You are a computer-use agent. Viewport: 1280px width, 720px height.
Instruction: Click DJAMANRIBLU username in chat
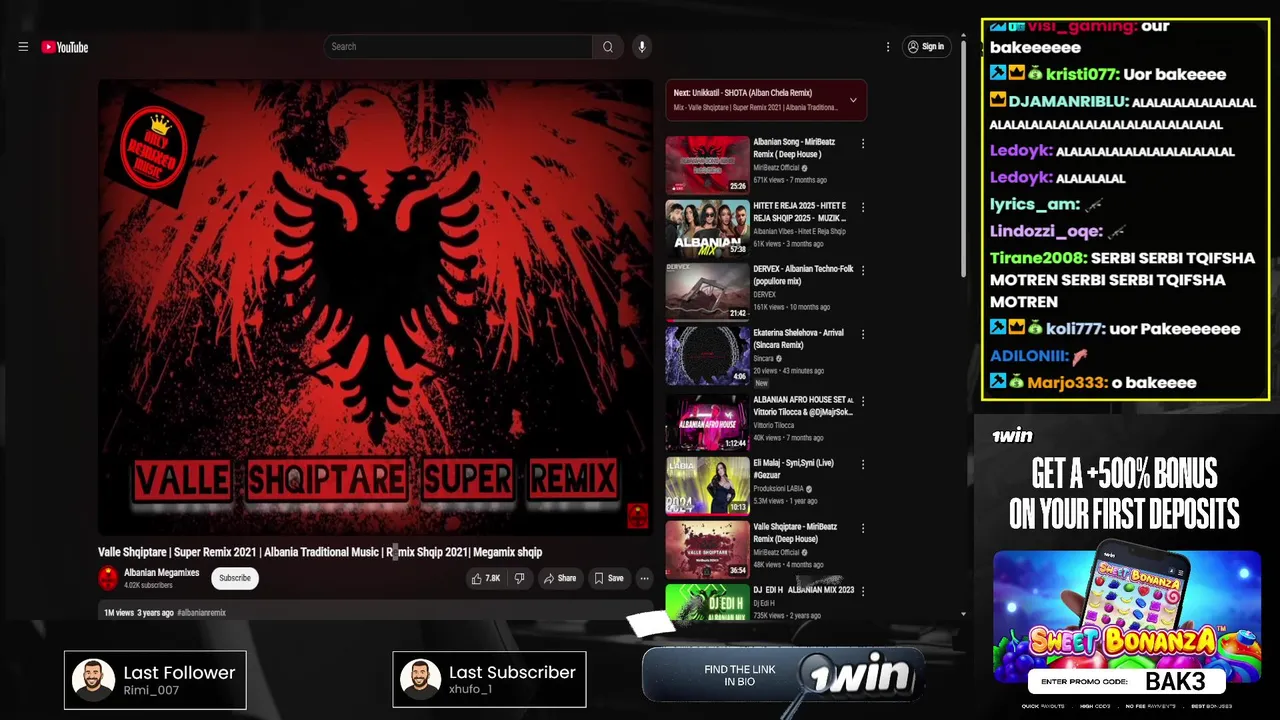click(1069, 101)
